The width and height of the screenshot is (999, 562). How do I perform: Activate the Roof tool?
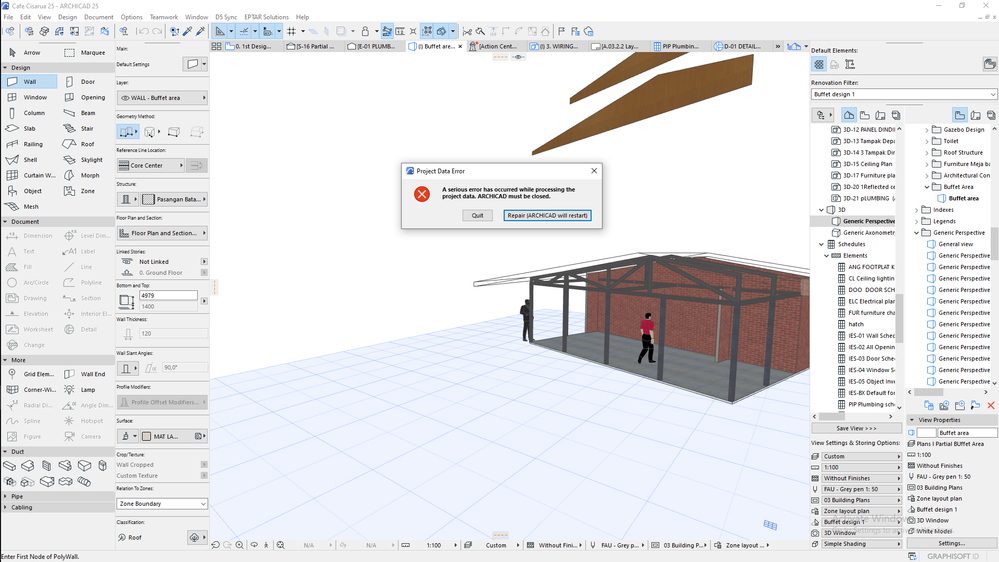[x=87, y=144]
